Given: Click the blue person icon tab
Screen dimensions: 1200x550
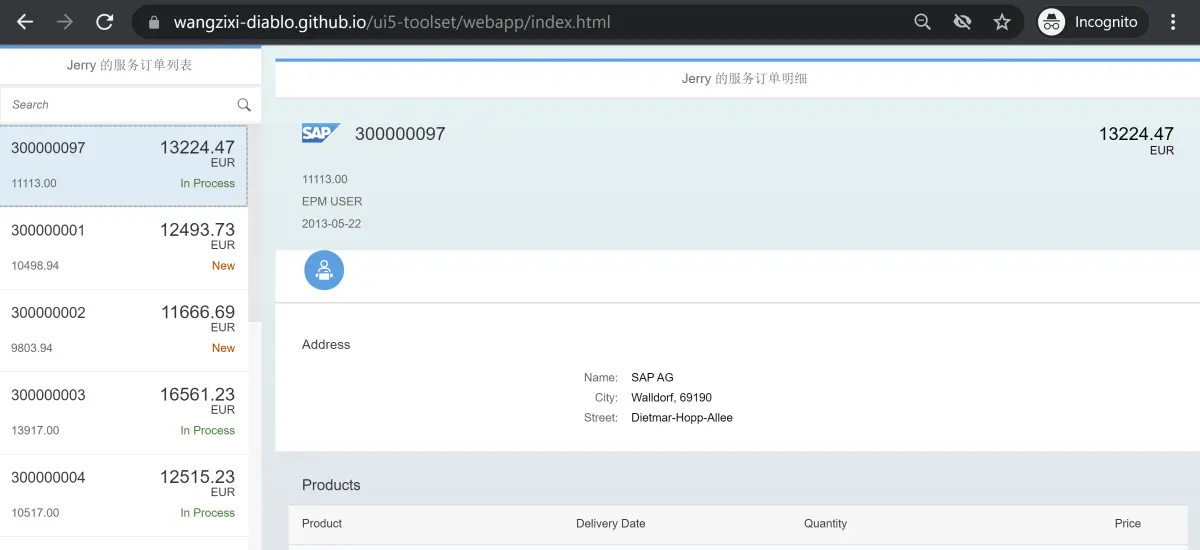Looking at the screenshot, I should 324,270.
